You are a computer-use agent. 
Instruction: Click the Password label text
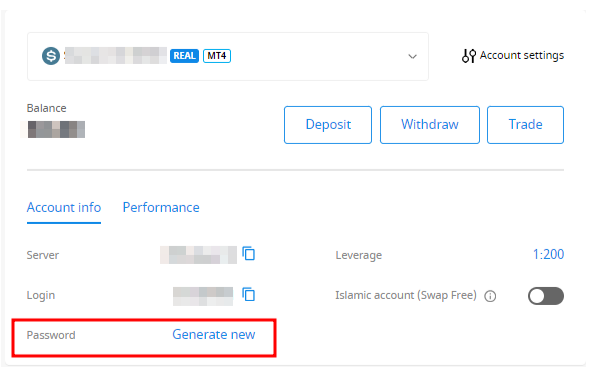tap(51, 335)
